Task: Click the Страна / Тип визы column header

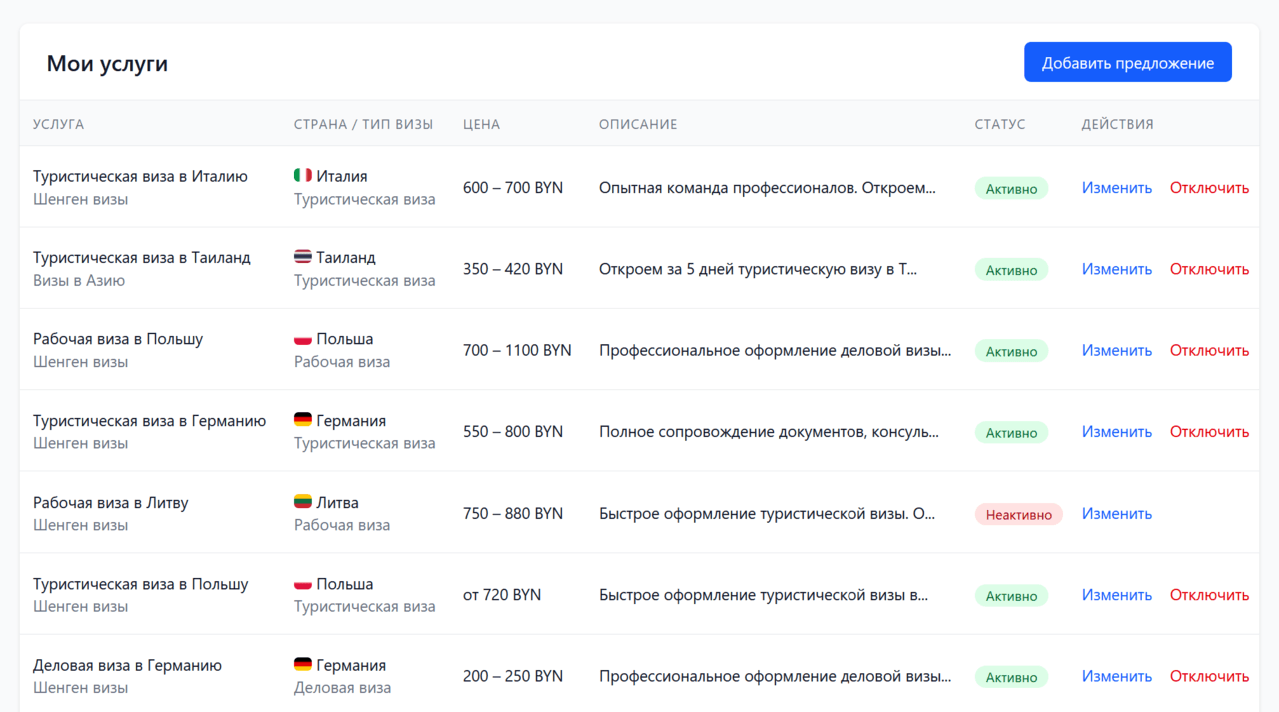Action: coord(364,124)
